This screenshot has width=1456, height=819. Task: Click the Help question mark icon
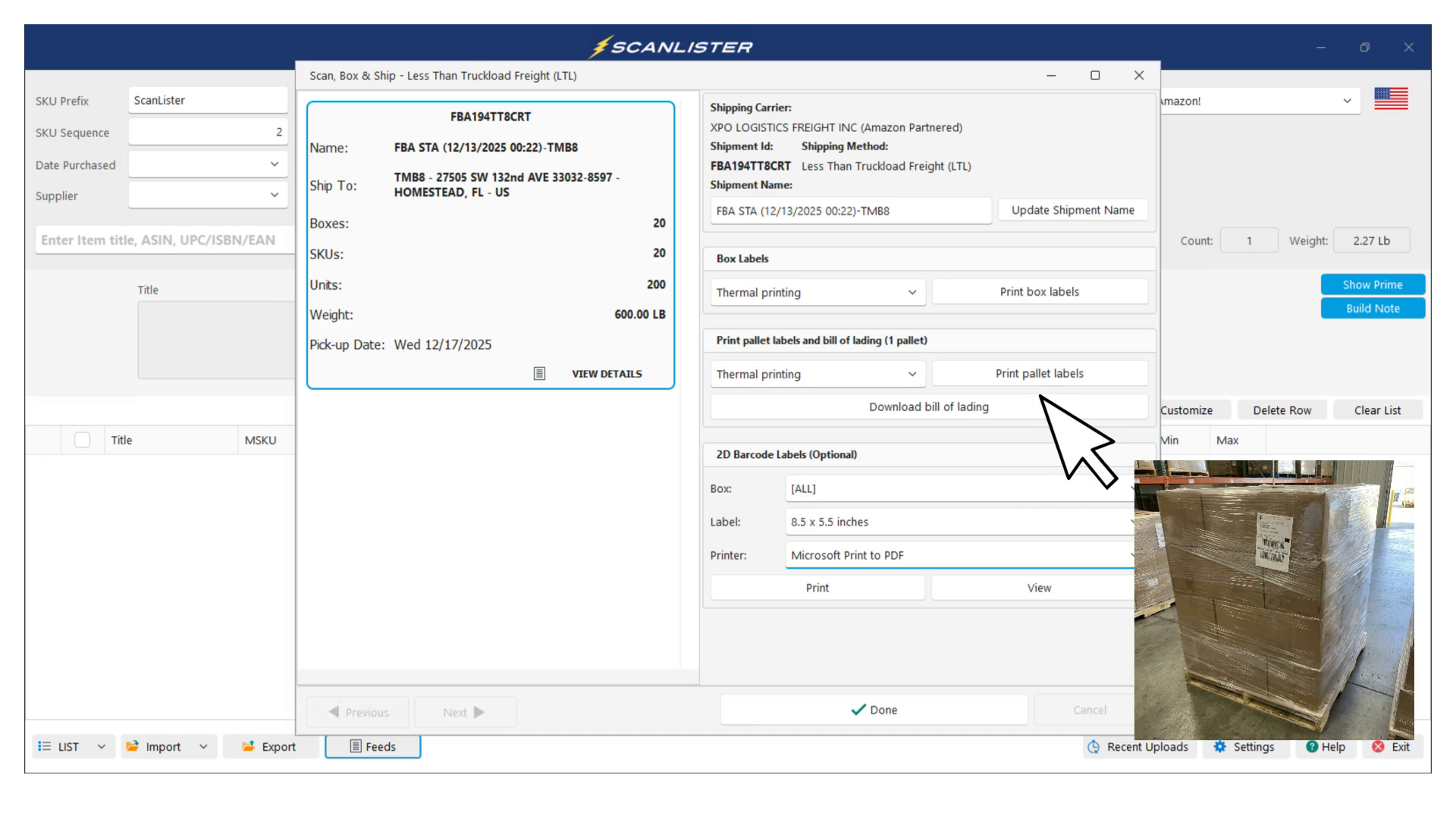1312,747
